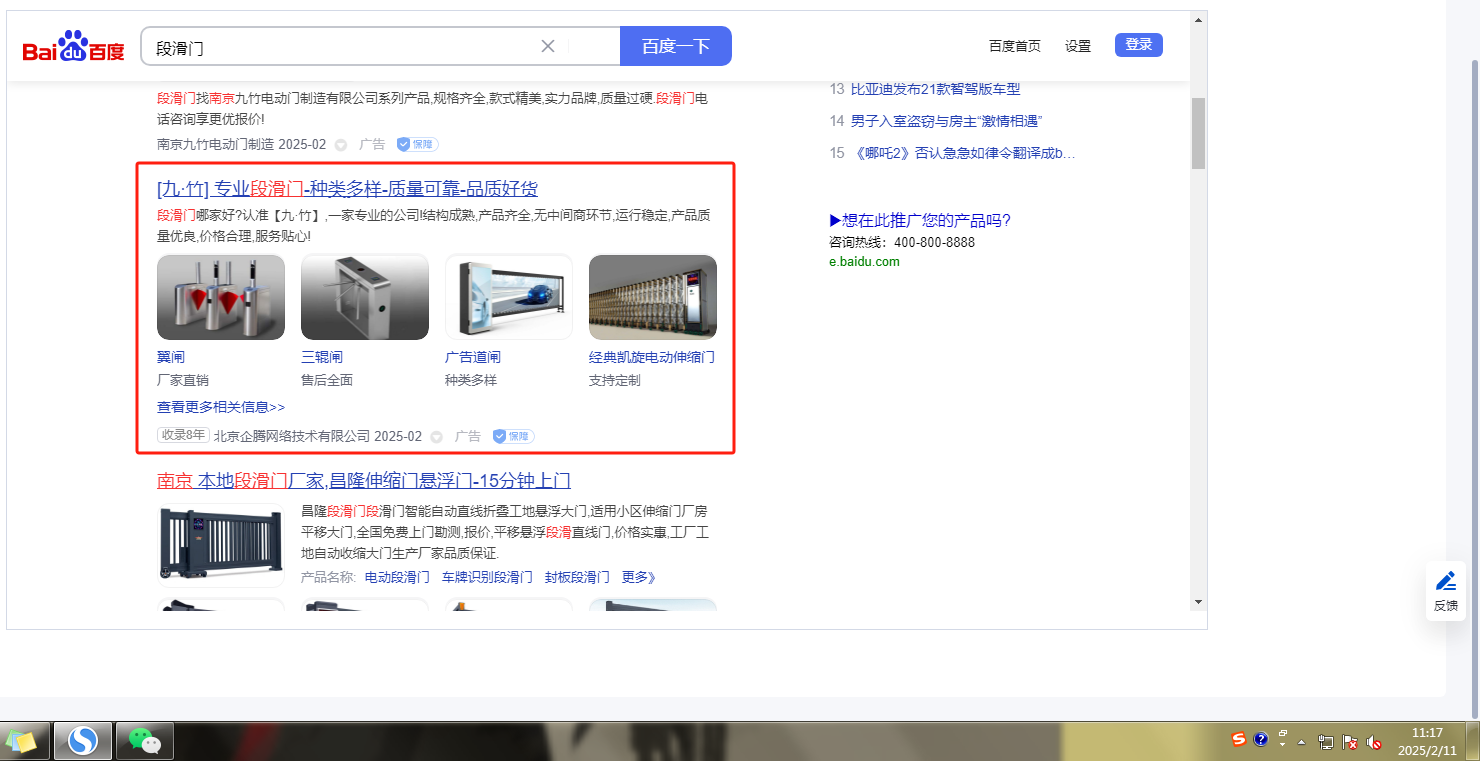Click the 广告 label after 北京企腾网络技术有限公司
The image size is (1480, 761).
(468, 436)
